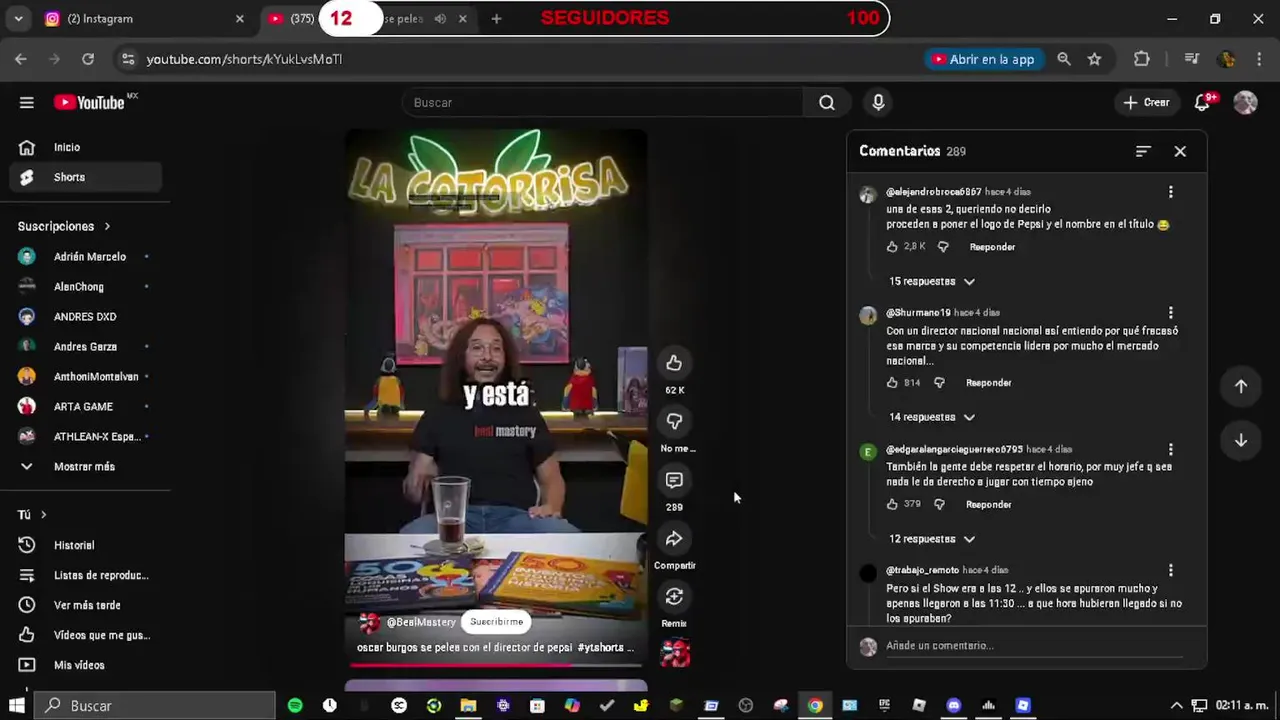This screenshot has height=720, width=1280.
Task: Open Listas de reproducción
Action: [84, 575]
